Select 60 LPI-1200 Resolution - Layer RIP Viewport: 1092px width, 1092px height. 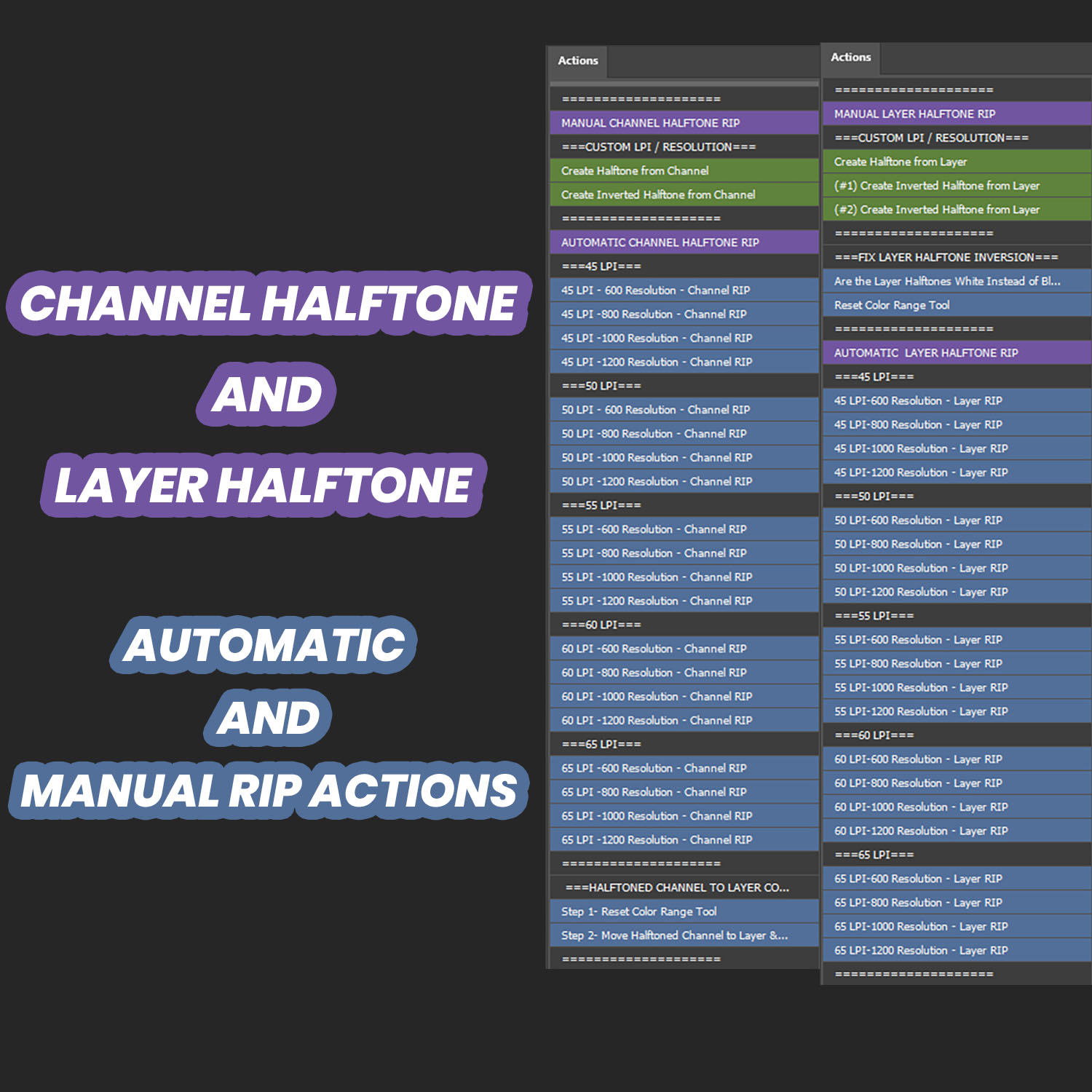click(x=957, y=831)
